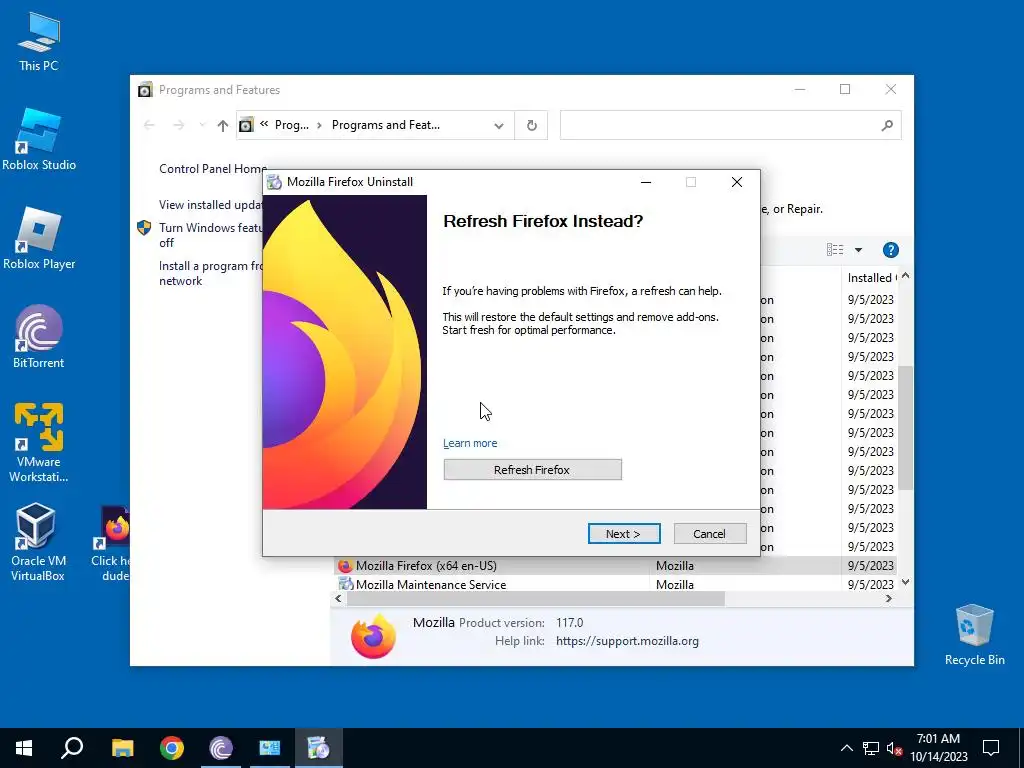The width and height of the screenshot is (1024, 768).
Task: Click Mozilla publisher cell of Firefox row
Action: [x=675, y=566]
